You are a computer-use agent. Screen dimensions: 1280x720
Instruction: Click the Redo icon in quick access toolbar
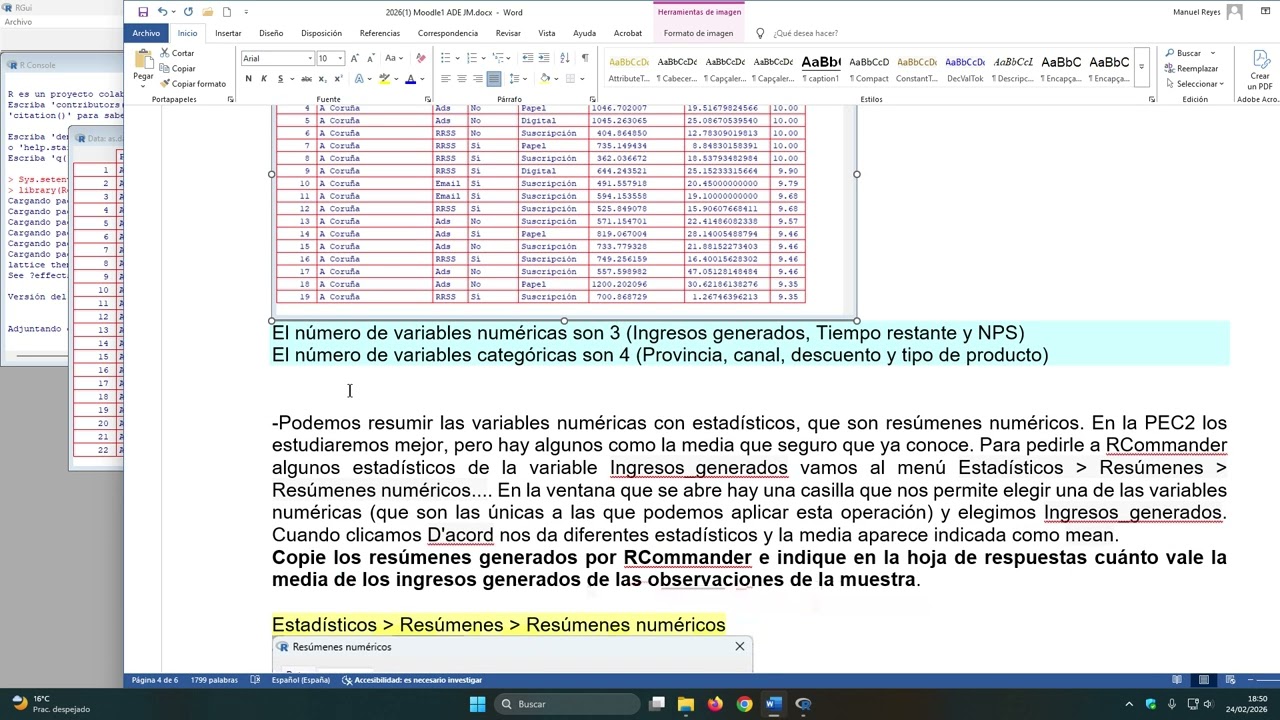[x=188, y=12]
